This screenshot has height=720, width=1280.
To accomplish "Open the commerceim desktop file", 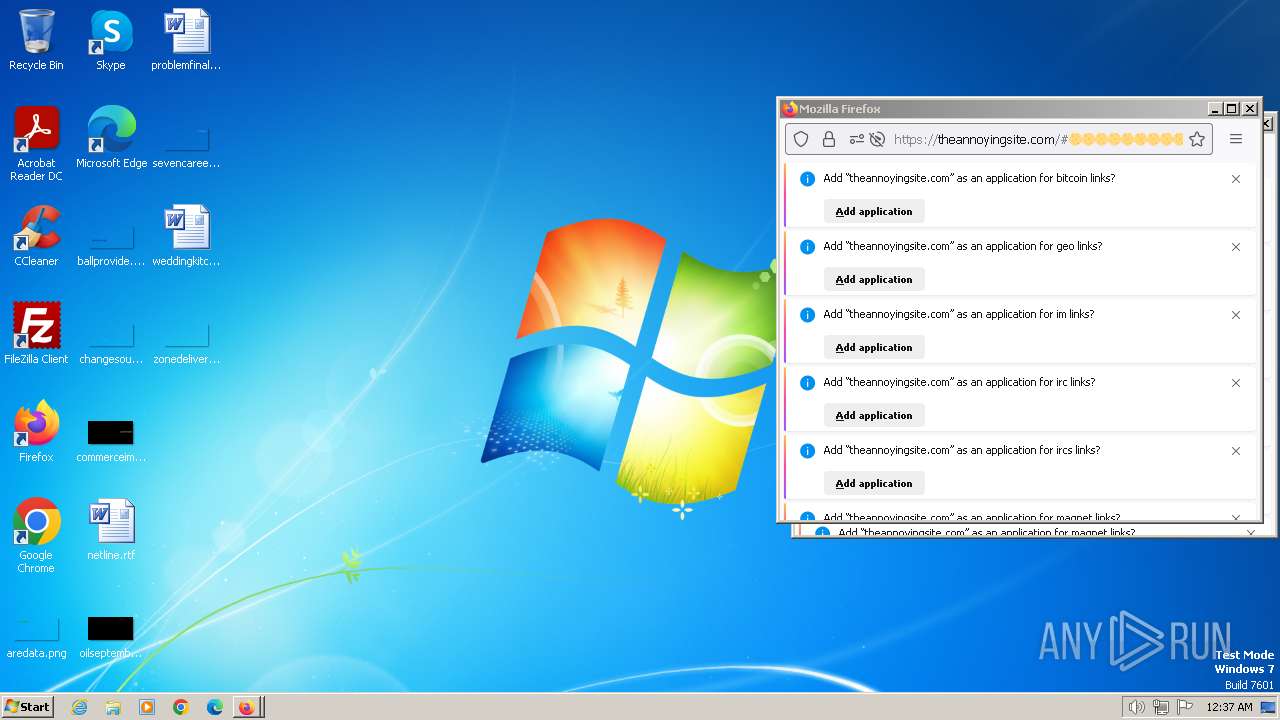I will pyautogui.click(x=111, y=440).
